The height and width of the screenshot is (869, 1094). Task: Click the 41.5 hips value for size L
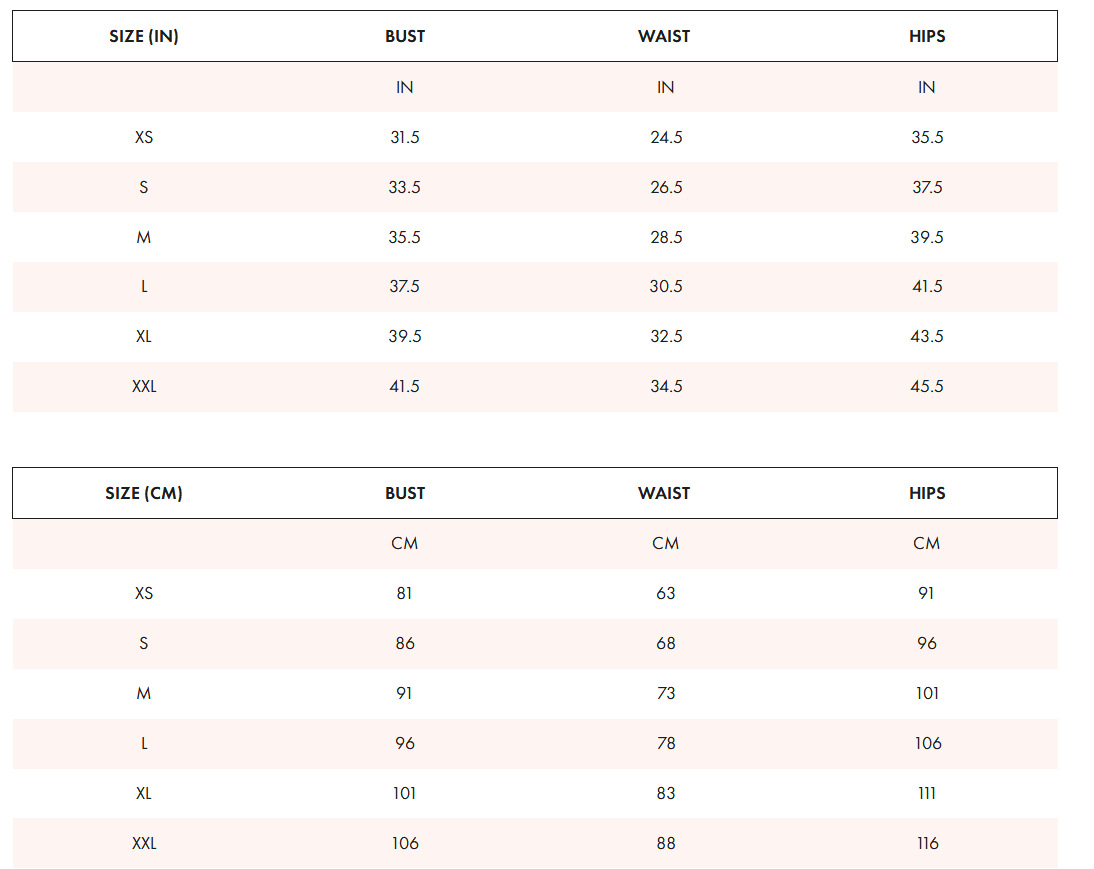(x=927, y=287)
